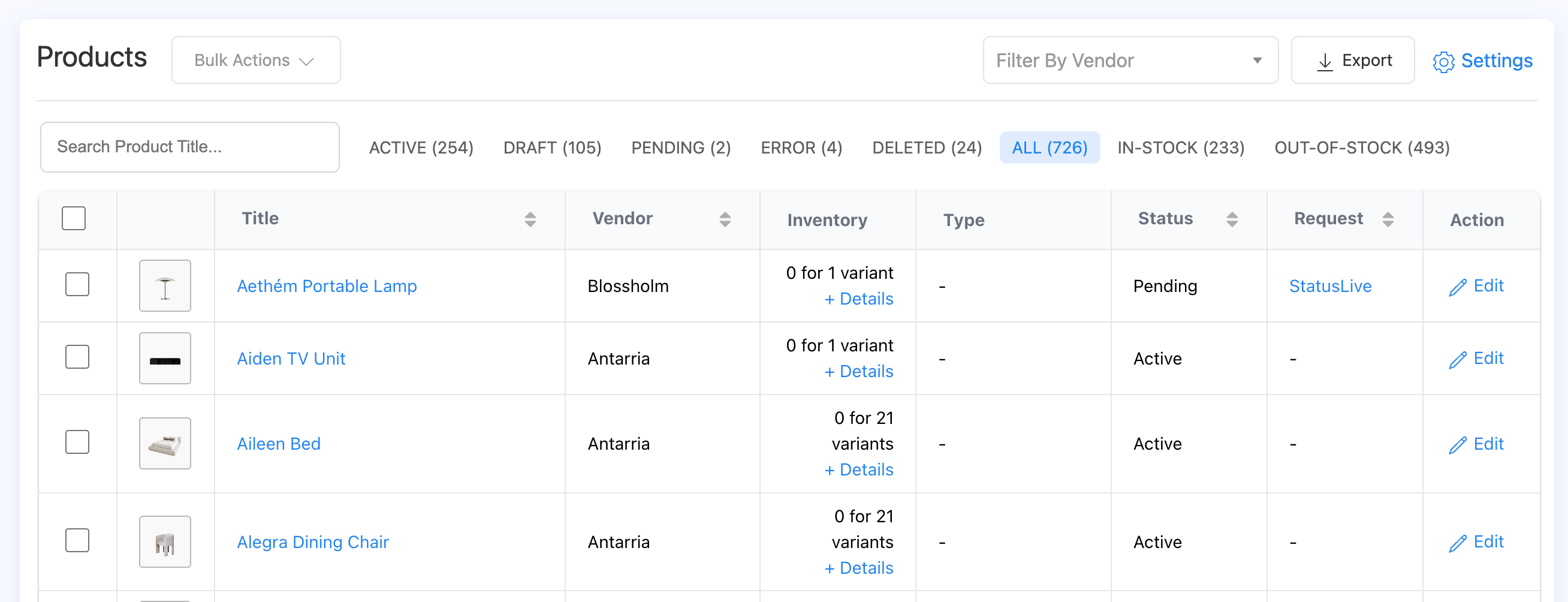
Task: Expand inventory Details for Aiden TV Unit
Action: pyautogui.click(x=858, y=371)
